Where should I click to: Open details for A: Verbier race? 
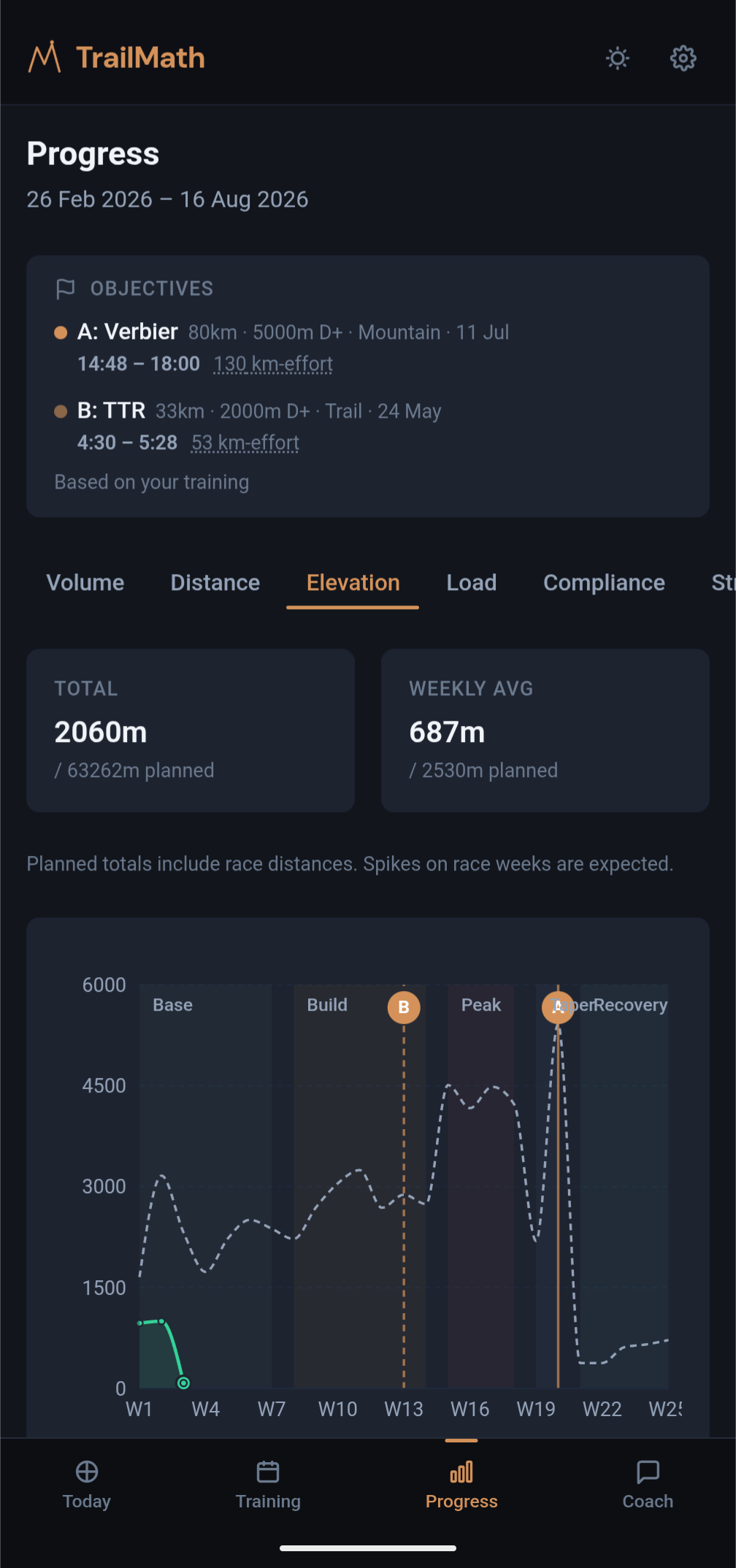[128, 332]
